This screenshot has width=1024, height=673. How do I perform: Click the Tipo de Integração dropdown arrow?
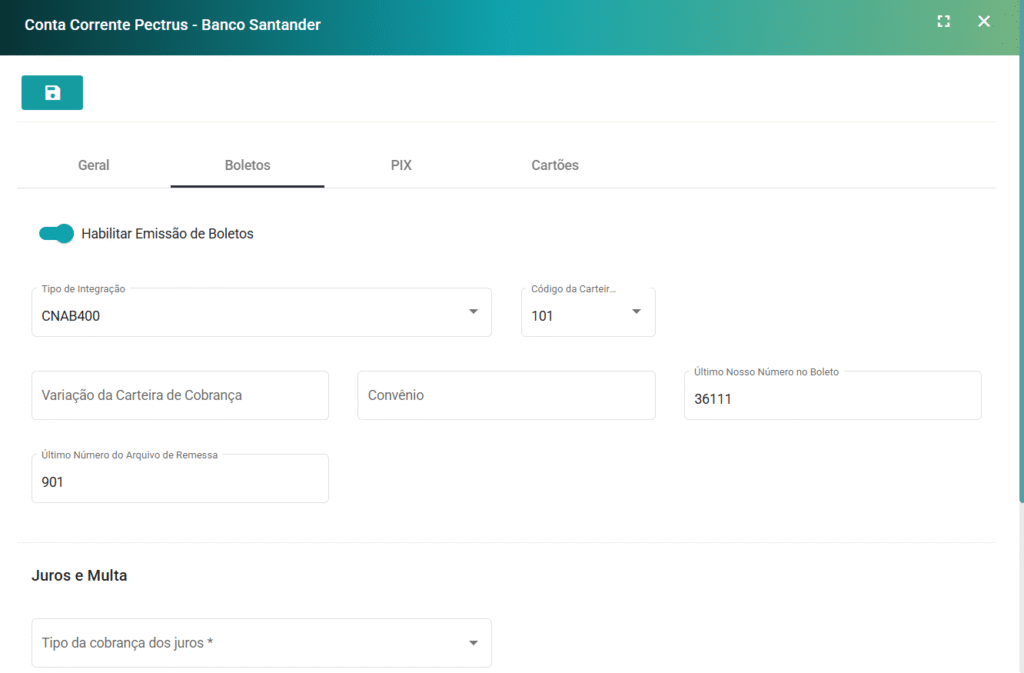point(473,312)
